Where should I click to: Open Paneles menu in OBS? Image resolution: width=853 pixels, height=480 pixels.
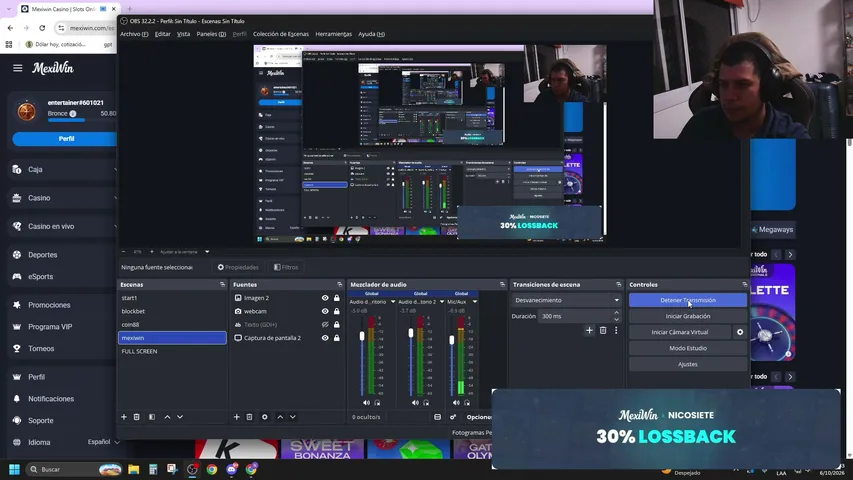pos(211,34)
